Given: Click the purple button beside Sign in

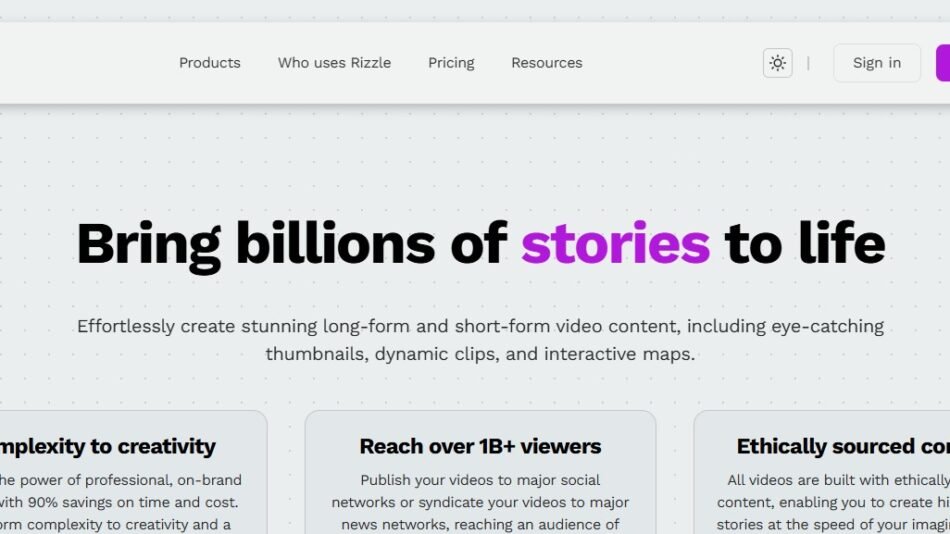Looking at the screenshot, I should tap(943, 62).
